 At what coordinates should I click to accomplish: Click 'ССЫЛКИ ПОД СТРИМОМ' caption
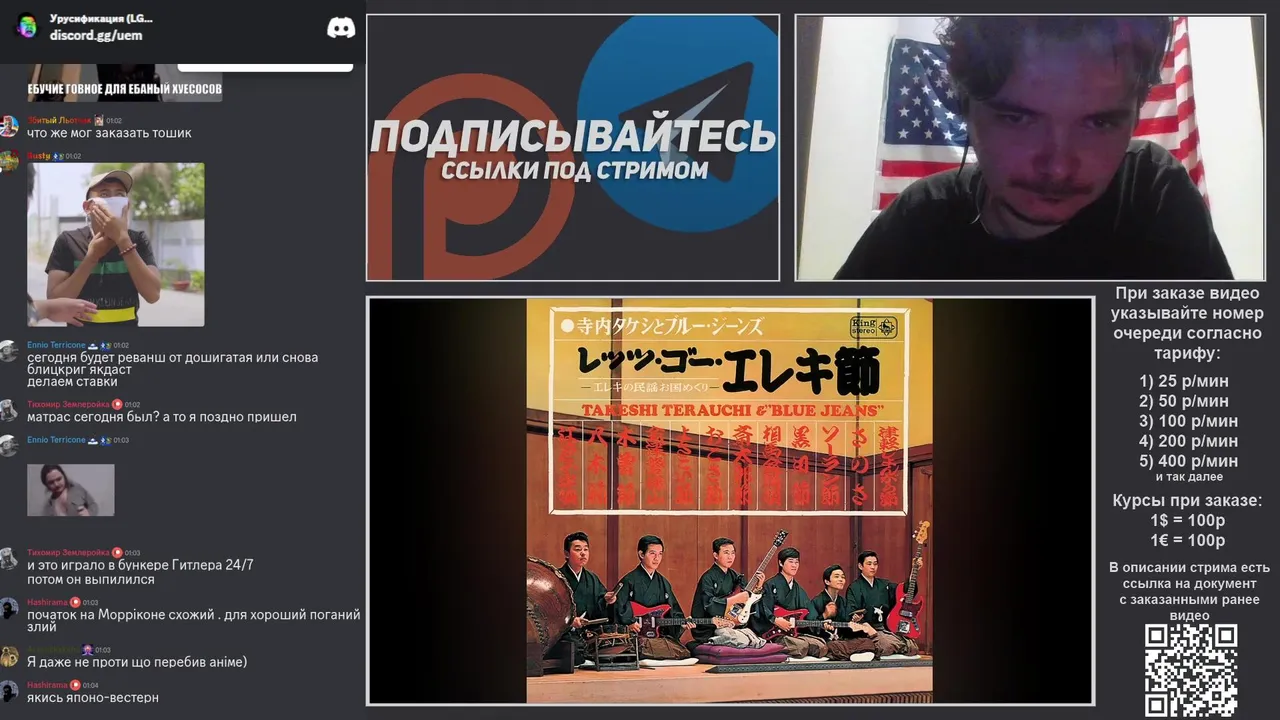coord(574,170)
